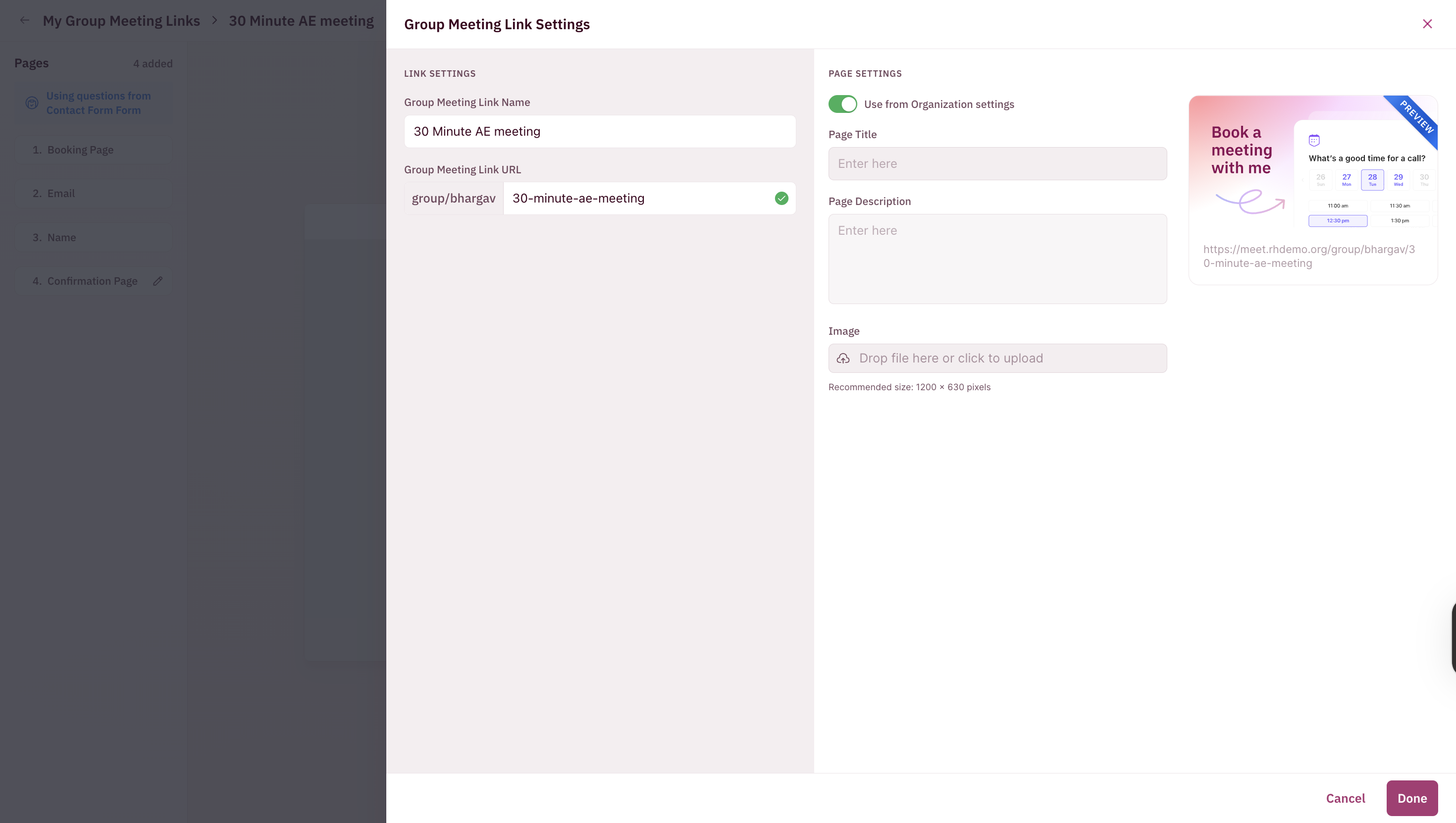Click the Page Description text area
This screenshot has width=1456, height=823.
(997, 259)
